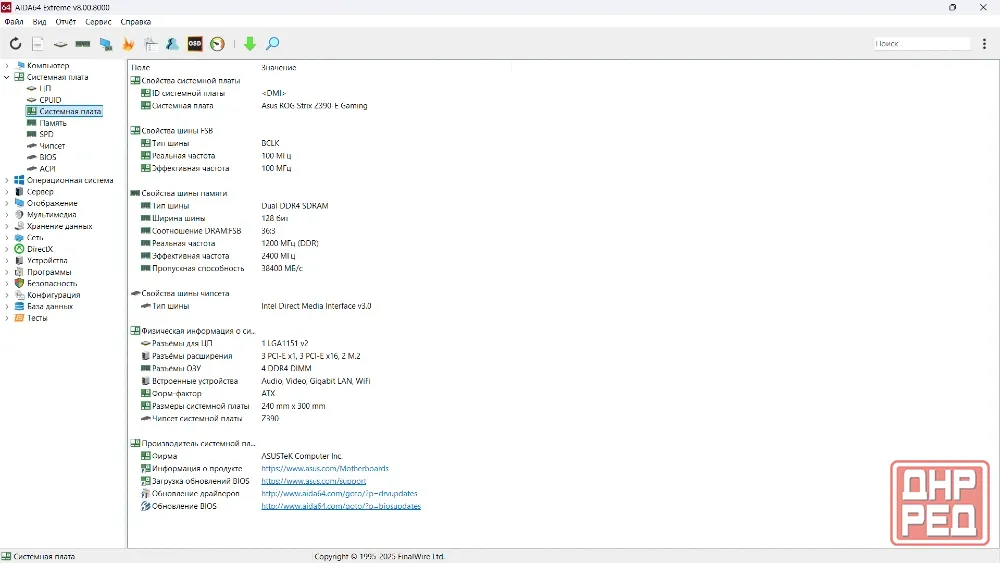Select Чипсет in the tree
The width and height of the screenshot is (1000, 563).
coord(52,145)
